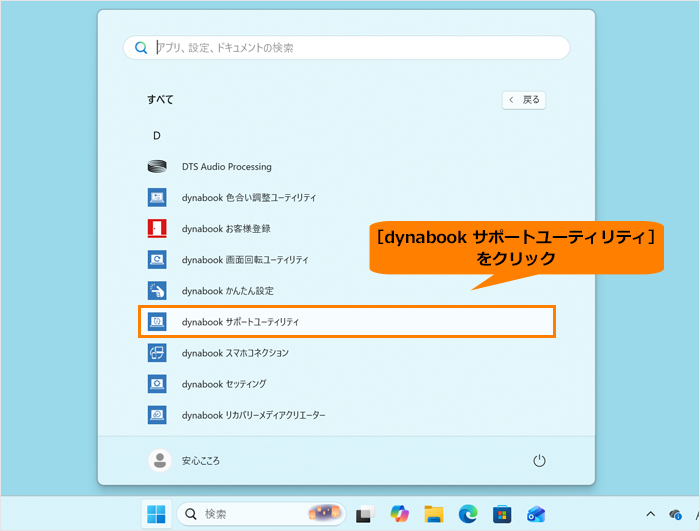The height and width of the screenshot is (531, 700).
Task: Click the power button icon
Action: click(539, 461)
